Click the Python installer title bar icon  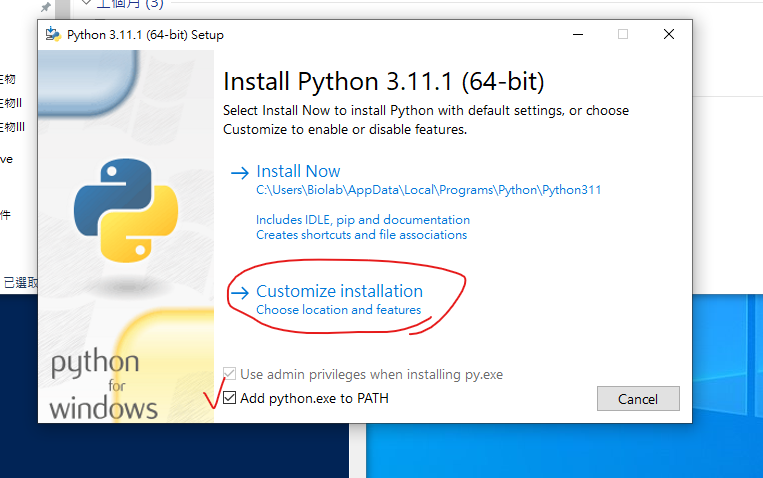coord(53,35)
